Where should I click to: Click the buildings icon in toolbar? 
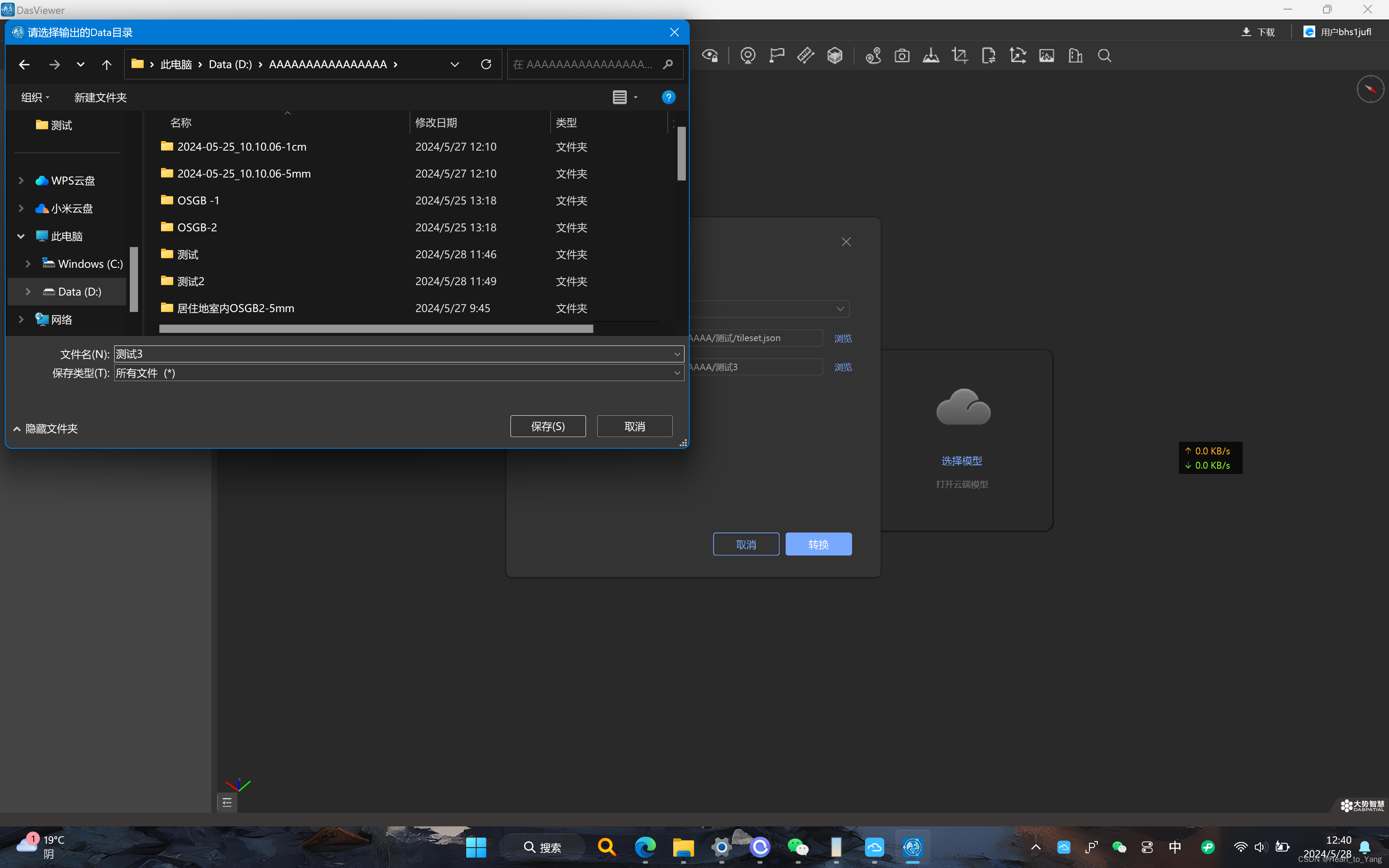1075,56
